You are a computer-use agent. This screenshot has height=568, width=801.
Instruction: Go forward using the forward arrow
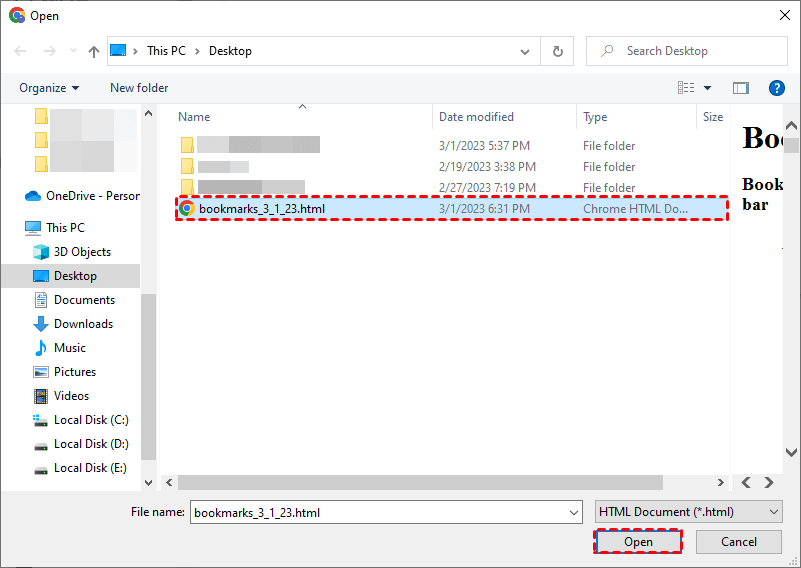(x=50, y=51)
